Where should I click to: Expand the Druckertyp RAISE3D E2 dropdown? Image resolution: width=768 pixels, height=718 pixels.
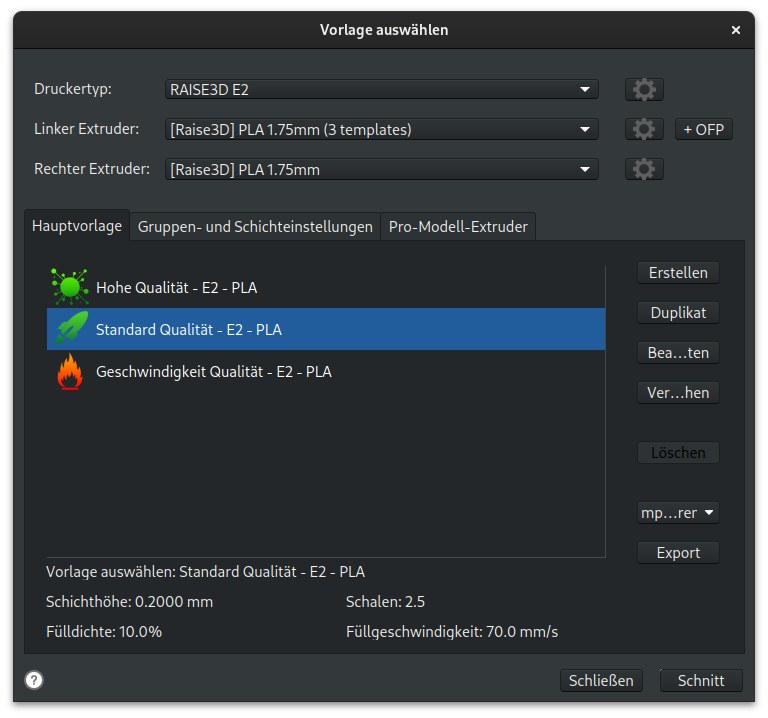381,89
